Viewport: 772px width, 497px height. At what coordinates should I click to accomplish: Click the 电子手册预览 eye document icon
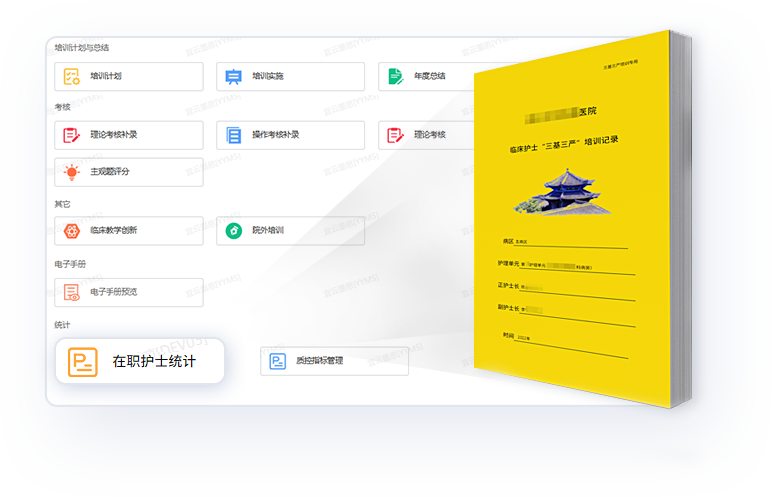click(x=72, y=292)
